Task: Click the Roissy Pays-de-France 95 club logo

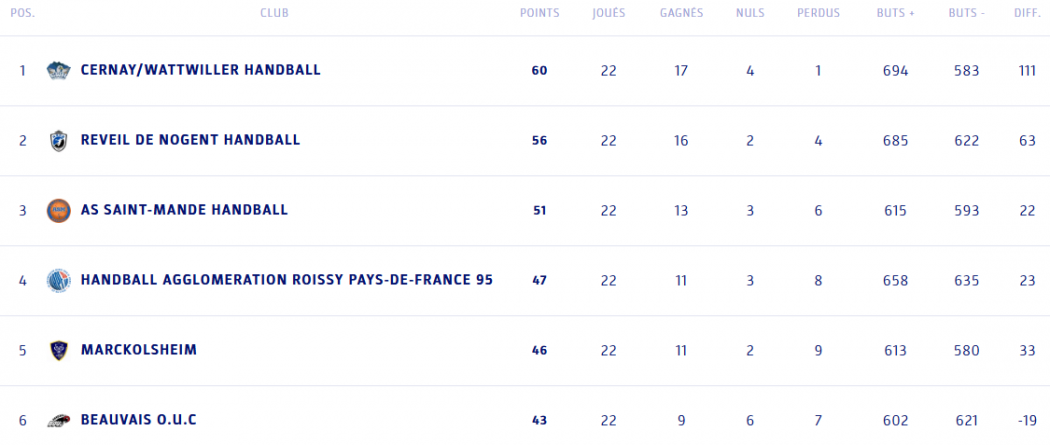Action: click(x=58, y=281)
